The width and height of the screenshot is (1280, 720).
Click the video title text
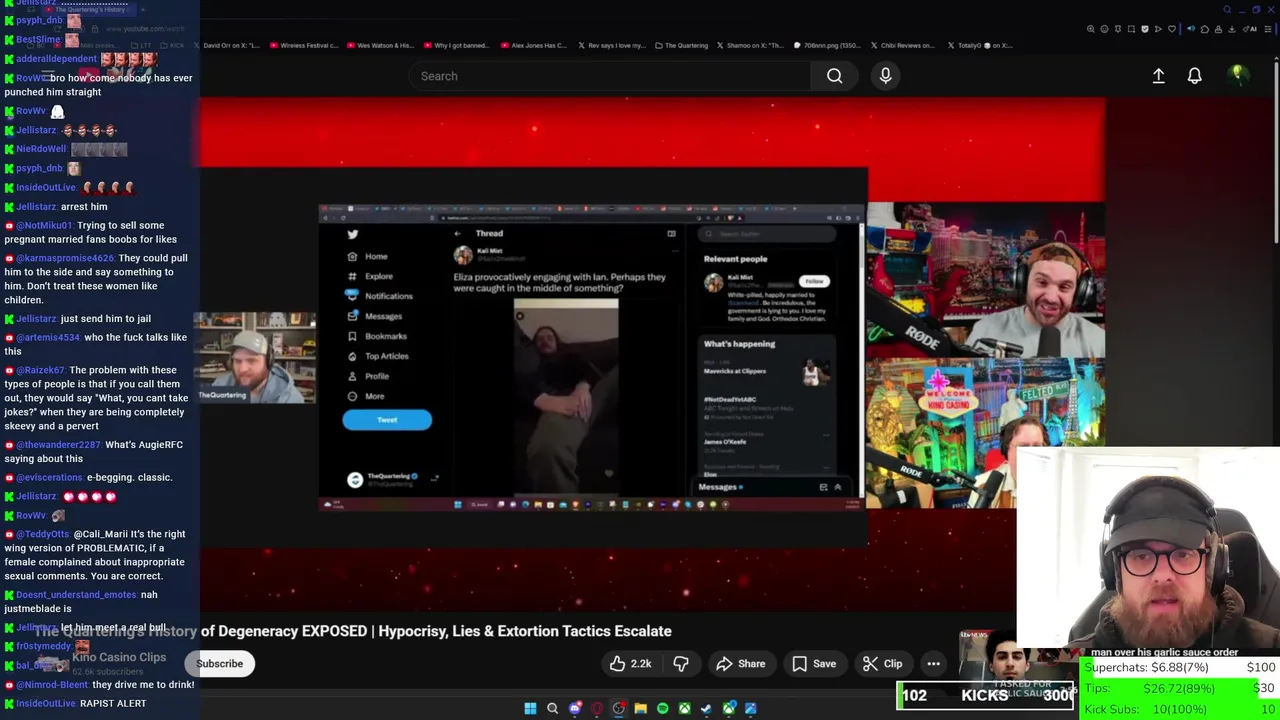click(x=353, y=631)
